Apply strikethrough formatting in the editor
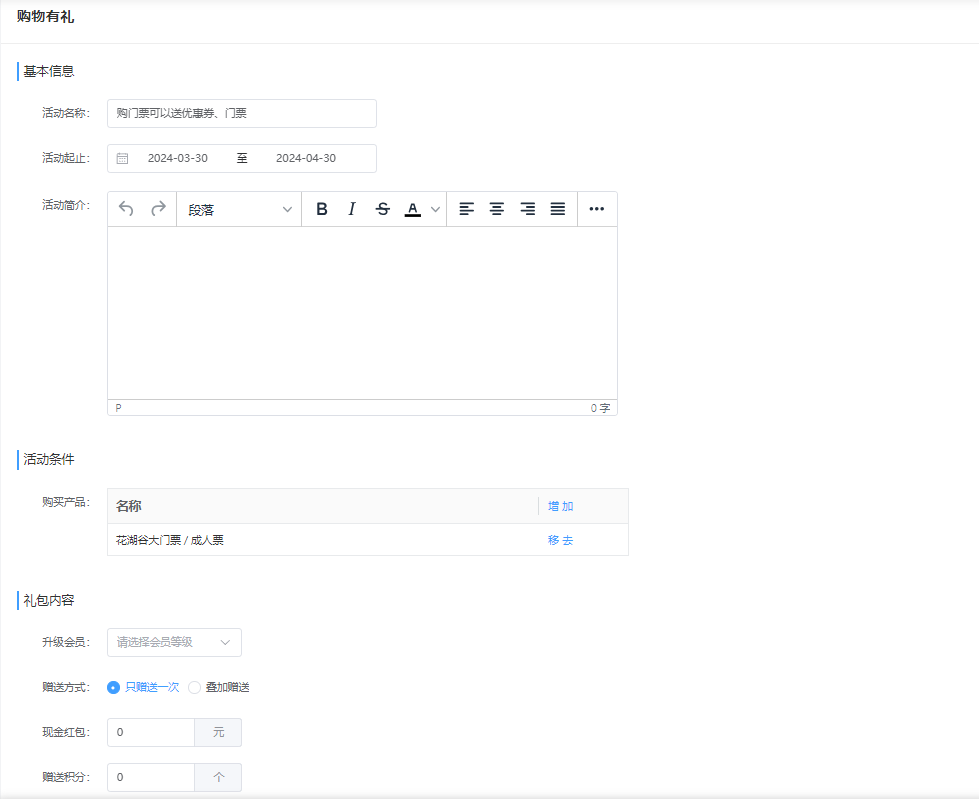The height and width of the screenshot is (803, 979). pos(382,209)
